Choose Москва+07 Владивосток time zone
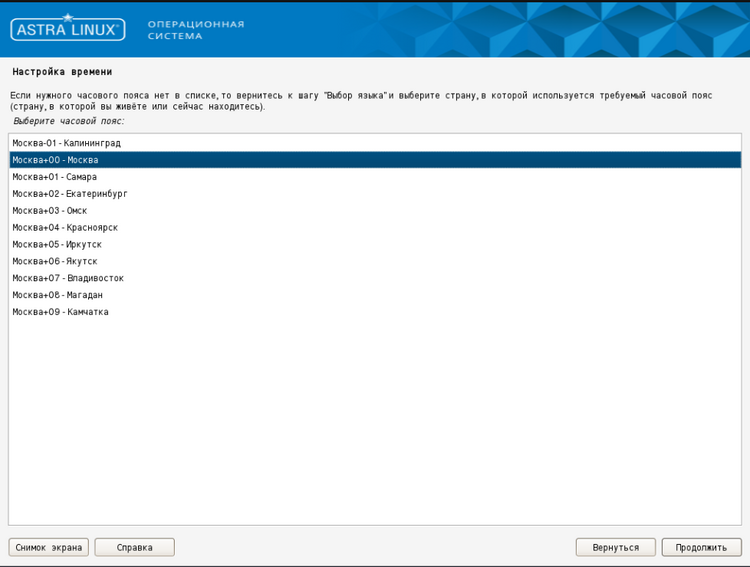This screenshot has width=750, height=567. point(68,278)
